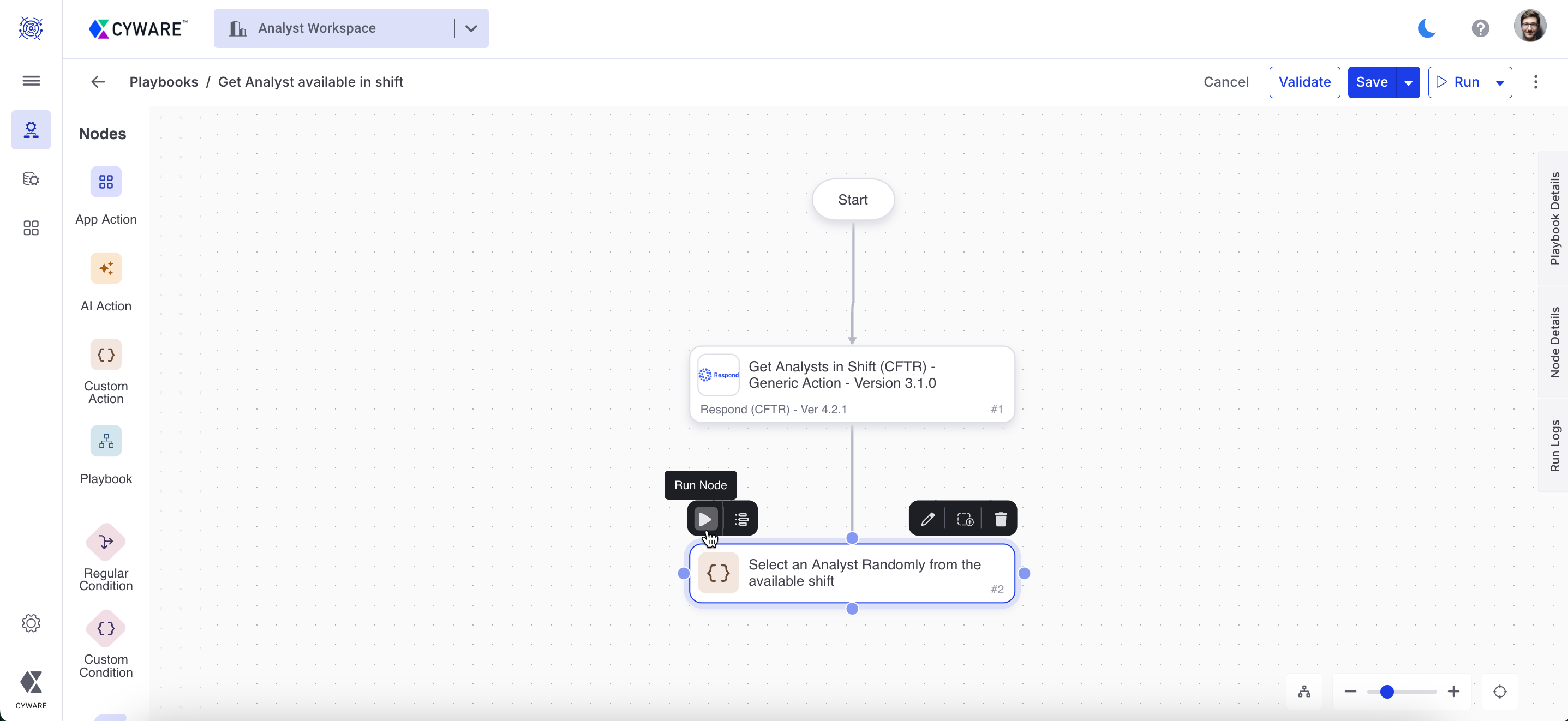Image resolution: width=1568 pixels, height=721 pixels.
Task: Click the Validate button
Action: tap(1304, 82)
